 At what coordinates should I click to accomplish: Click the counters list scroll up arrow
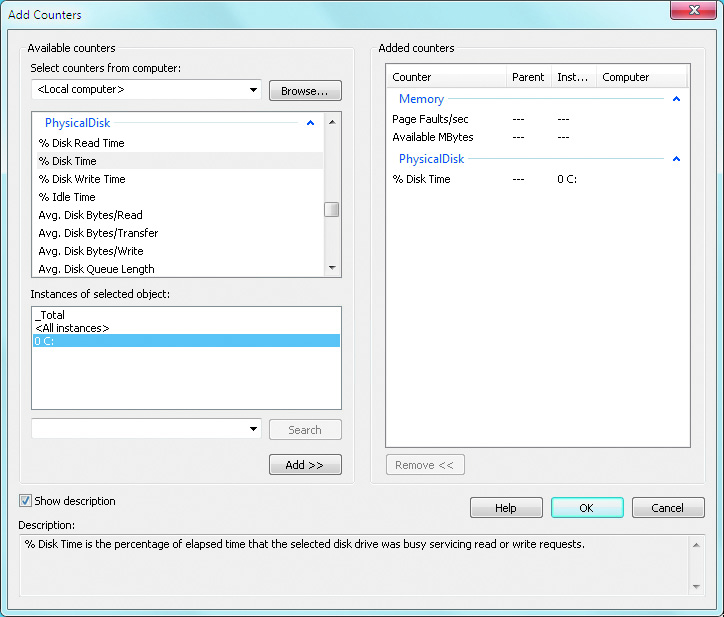[x=332, y=122]
